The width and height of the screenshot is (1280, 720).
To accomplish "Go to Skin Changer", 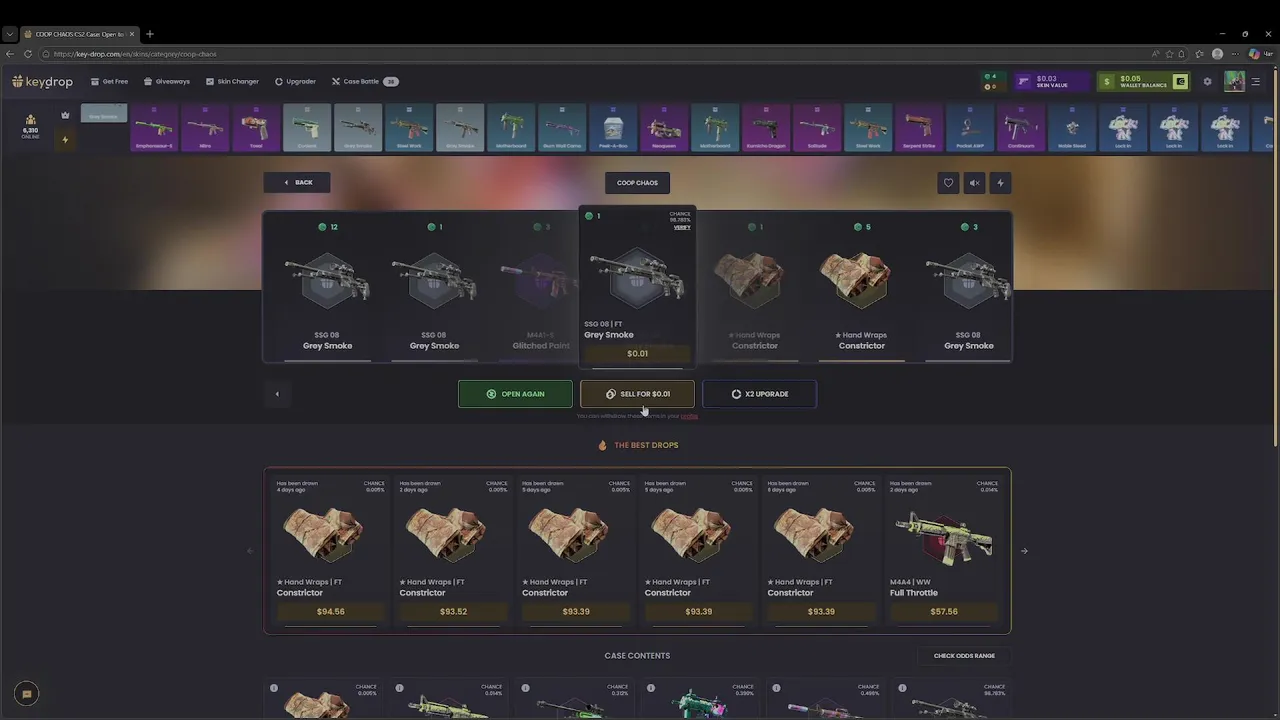I will (232, 81).
